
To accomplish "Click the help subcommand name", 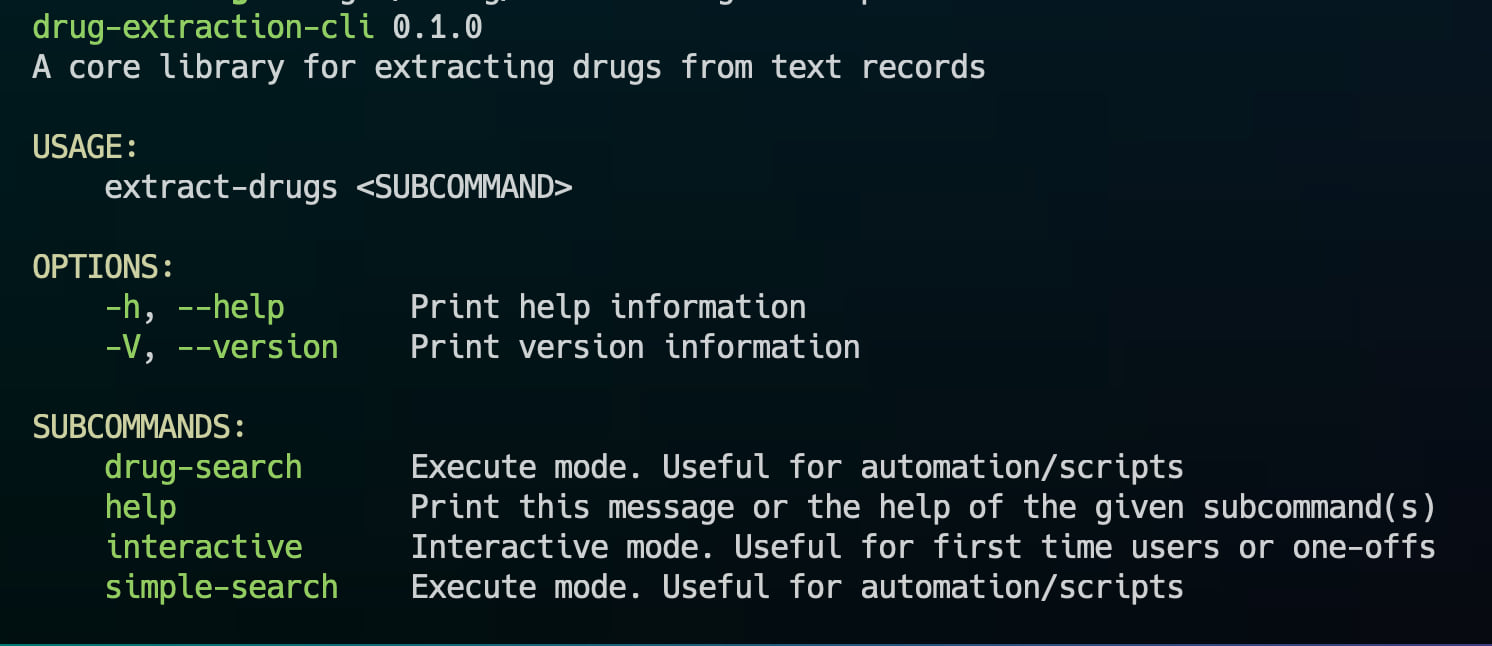I will click(140, 507).
